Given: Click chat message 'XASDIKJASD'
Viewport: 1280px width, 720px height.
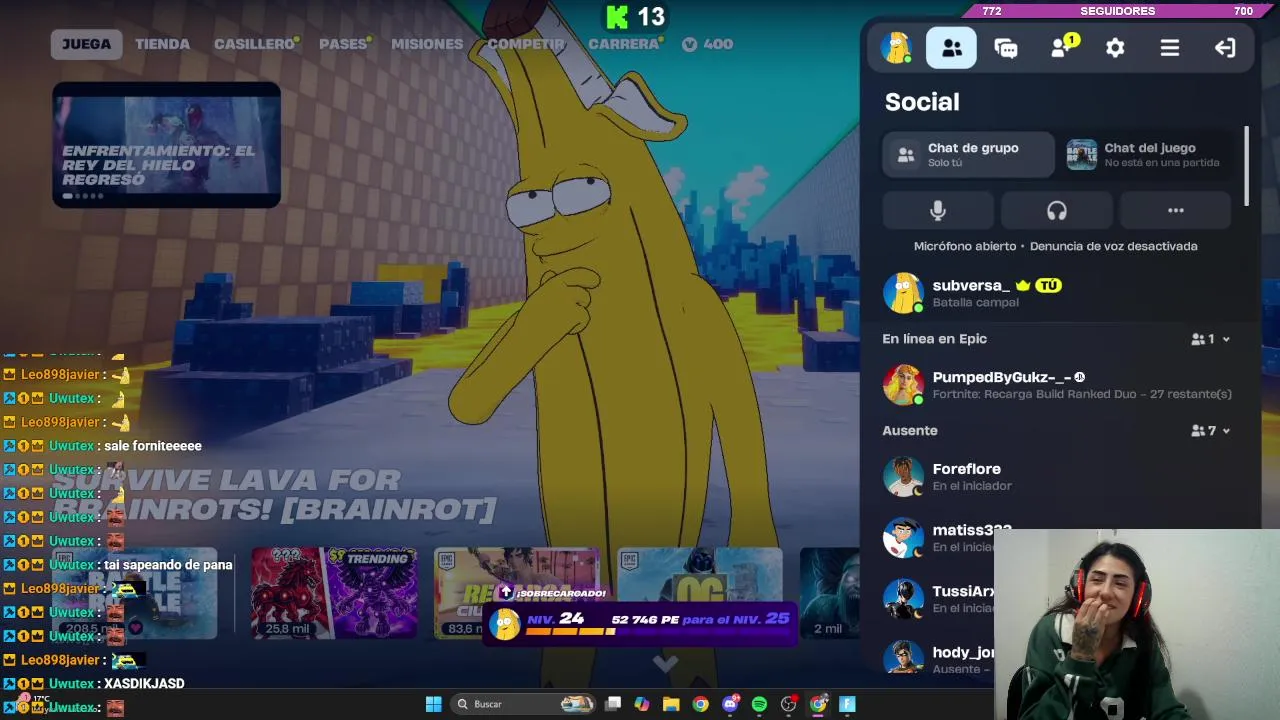Looking at the screenshot, I should click(144, 684).
